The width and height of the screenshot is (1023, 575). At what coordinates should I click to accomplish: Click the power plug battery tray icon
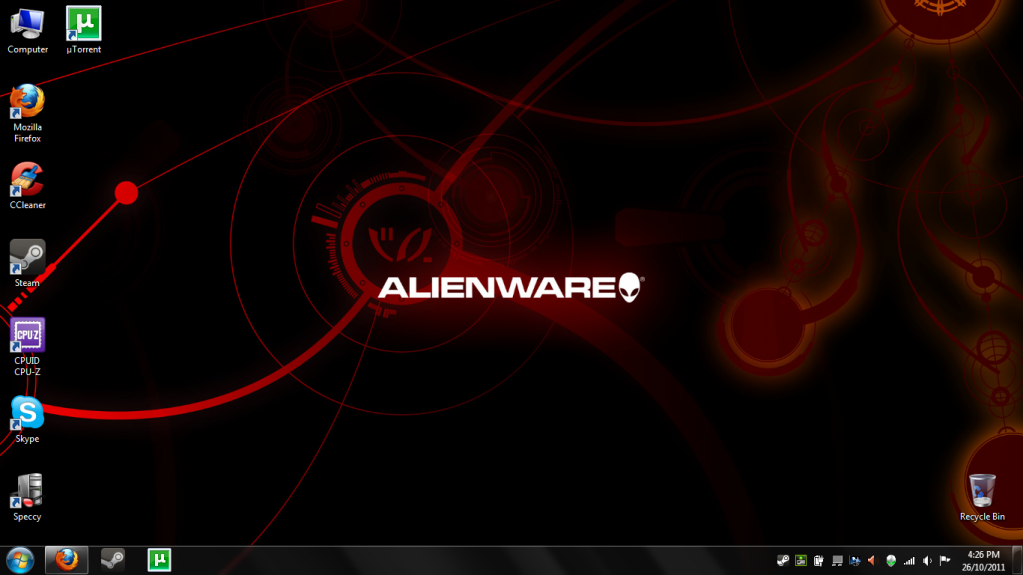[818, 561]
